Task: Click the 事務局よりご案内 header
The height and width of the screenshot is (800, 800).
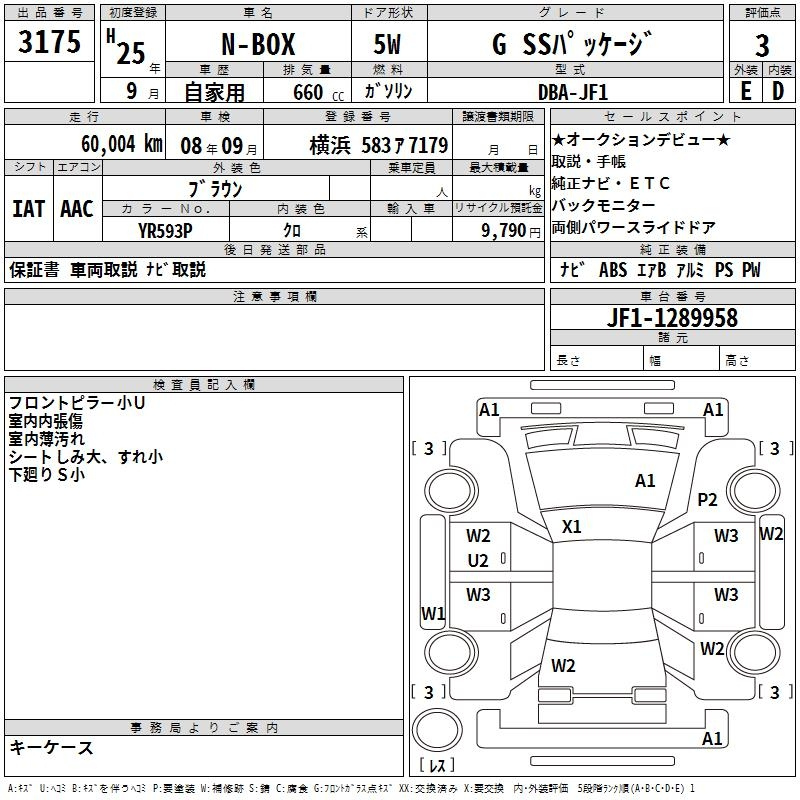Action: [204, 728]
